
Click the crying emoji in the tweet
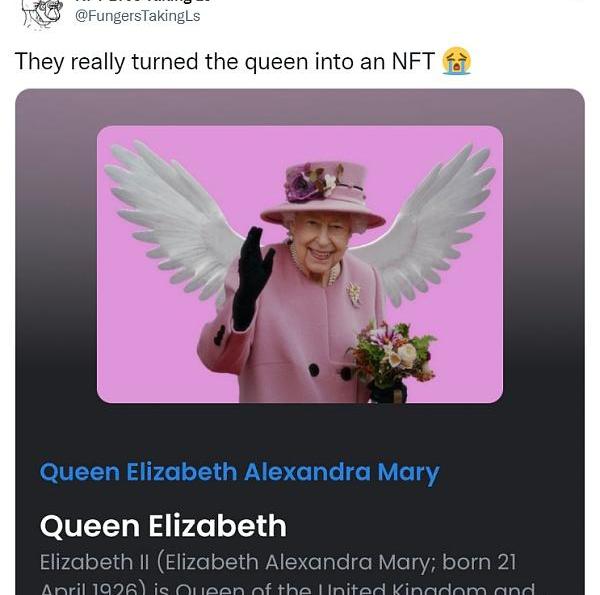tap(456, 61)
